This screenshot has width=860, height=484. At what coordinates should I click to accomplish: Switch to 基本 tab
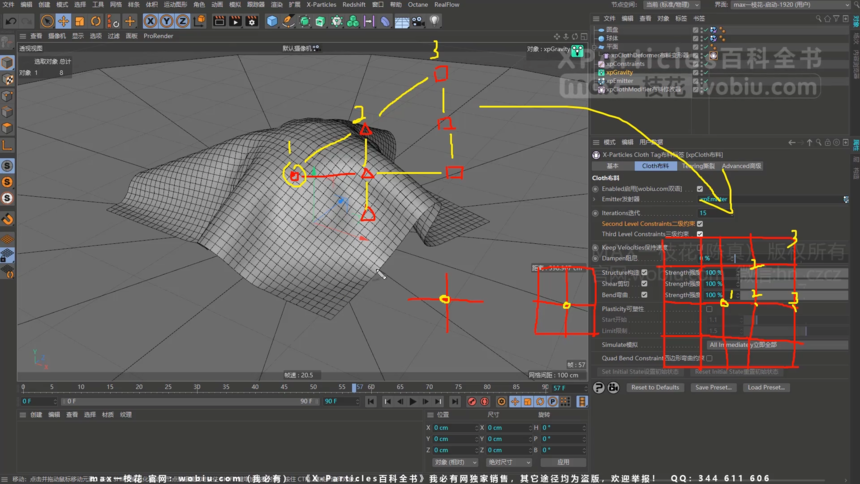[x=613, y=166]
